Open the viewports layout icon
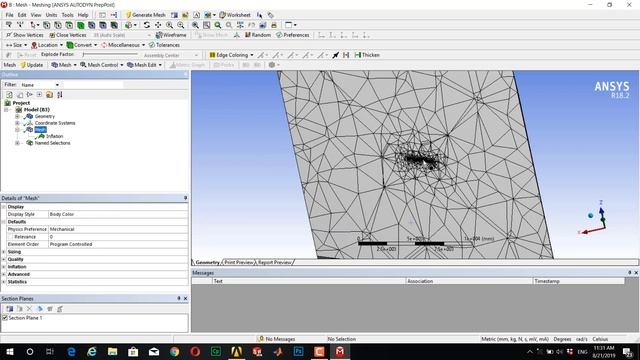Screen dimensions: 640x360 coord(290,25)
